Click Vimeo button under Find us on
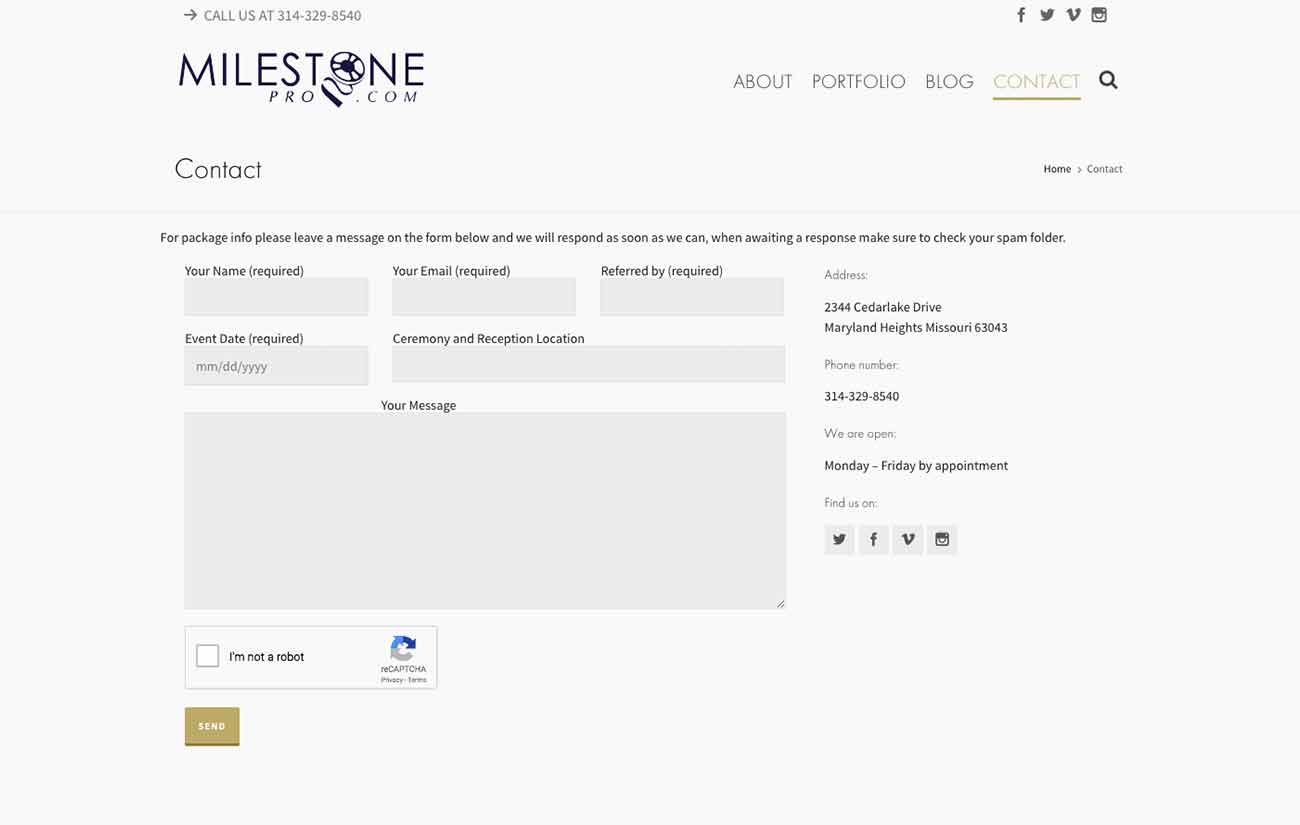 click(908, 540)
